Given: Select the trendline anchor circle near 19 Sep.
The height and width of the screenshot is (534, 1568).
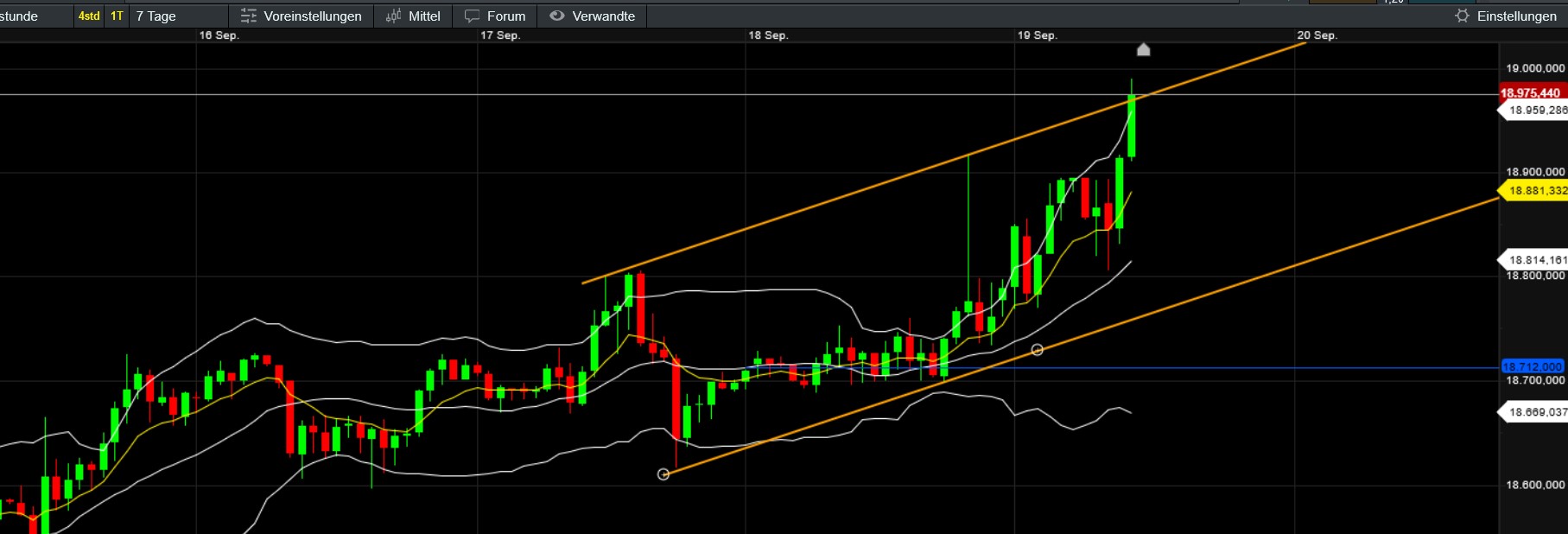Looking at the screenshot, I should [x=1038, y=350].
